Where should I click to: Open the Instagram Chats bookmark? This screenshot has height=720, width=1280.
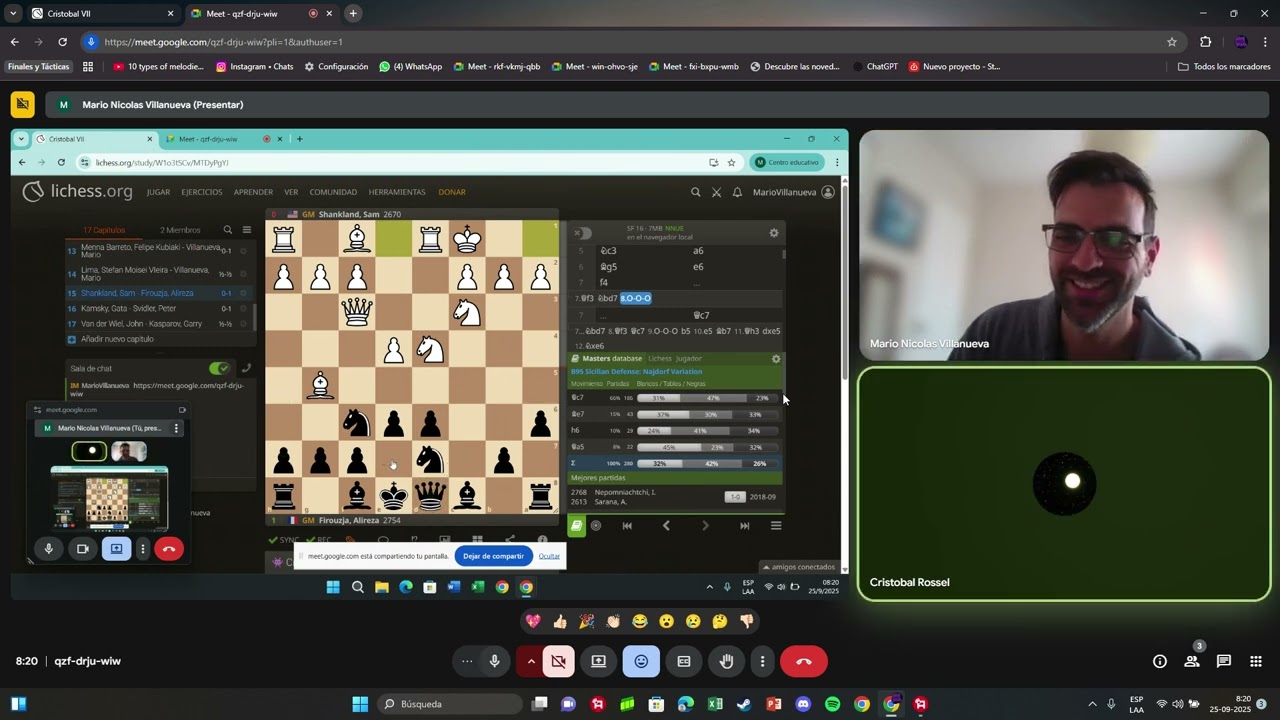254,67
